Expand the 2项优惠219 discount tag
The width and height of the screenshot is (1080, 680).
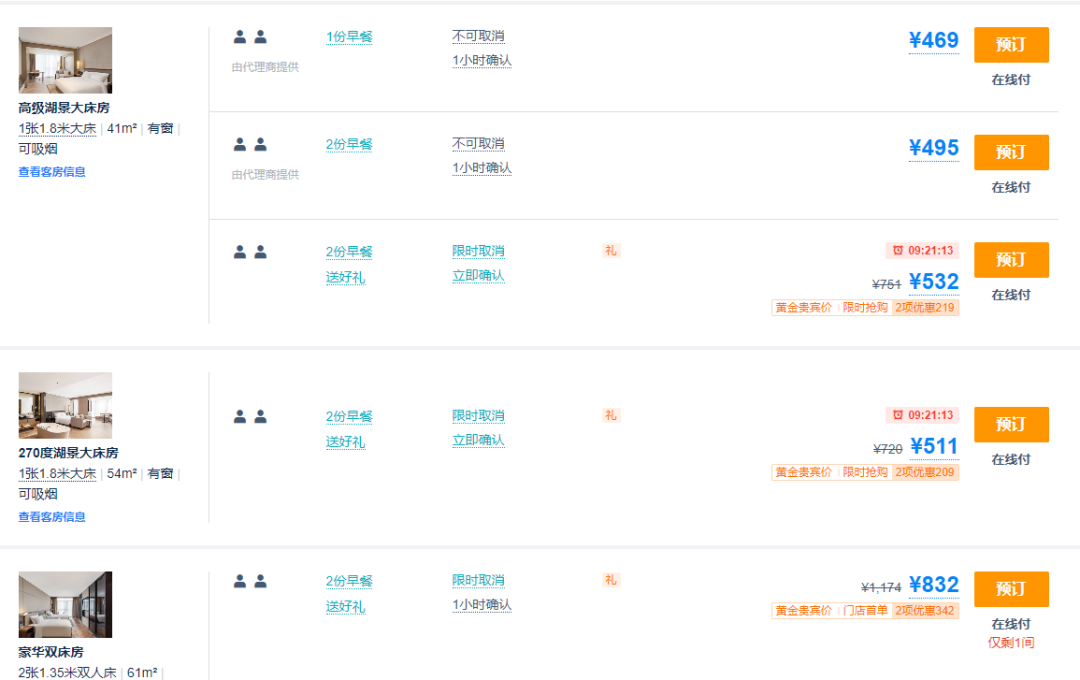pyautogui.click(x=925, y=308)
